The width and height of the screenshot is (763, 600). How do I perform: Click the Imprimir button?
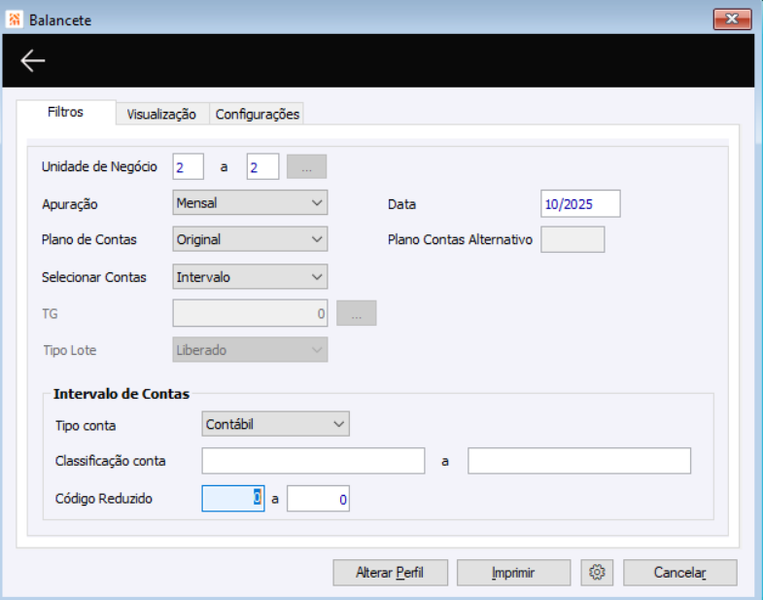(513, 572)
